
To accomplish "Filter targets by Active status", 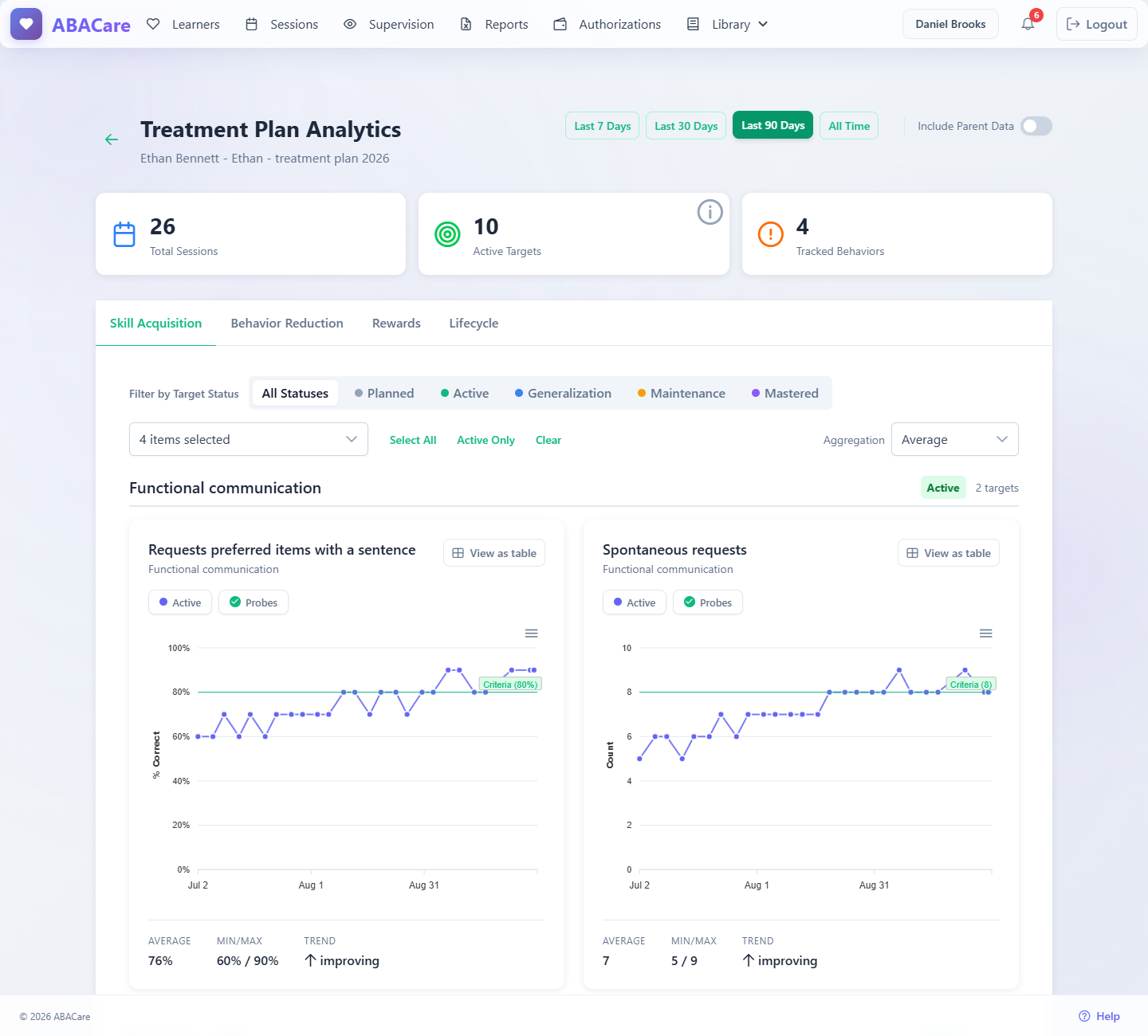I will click(x=465, y=393).
